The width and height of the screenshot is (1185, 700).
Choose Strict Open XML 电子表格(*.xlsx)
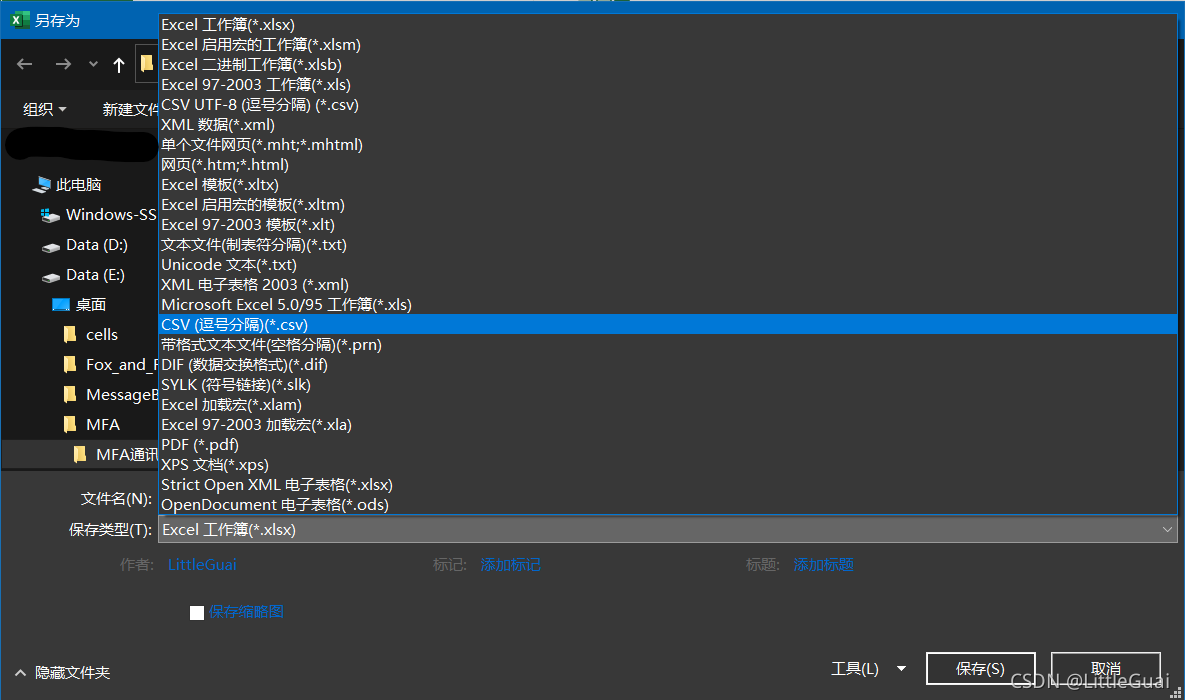coord(668,485)
